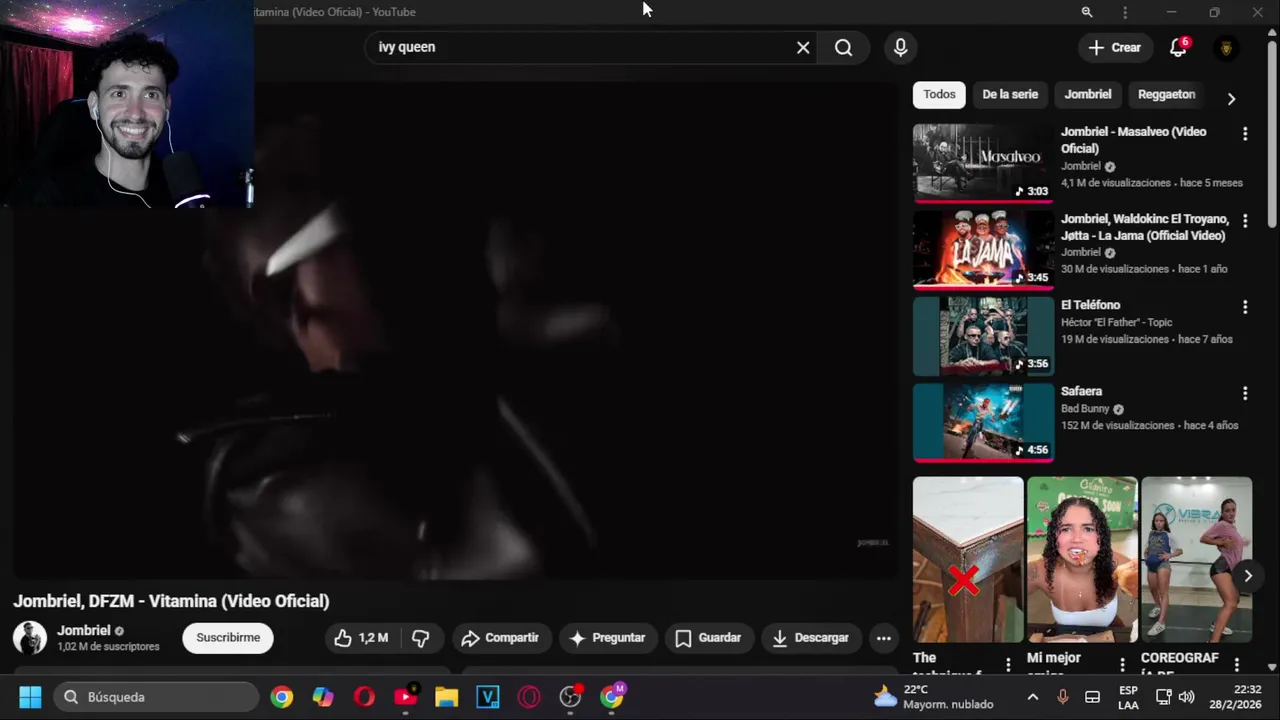Open options for Safaera video
The height and width of the screenshot is (720, 1280).
click(1245, 393)
